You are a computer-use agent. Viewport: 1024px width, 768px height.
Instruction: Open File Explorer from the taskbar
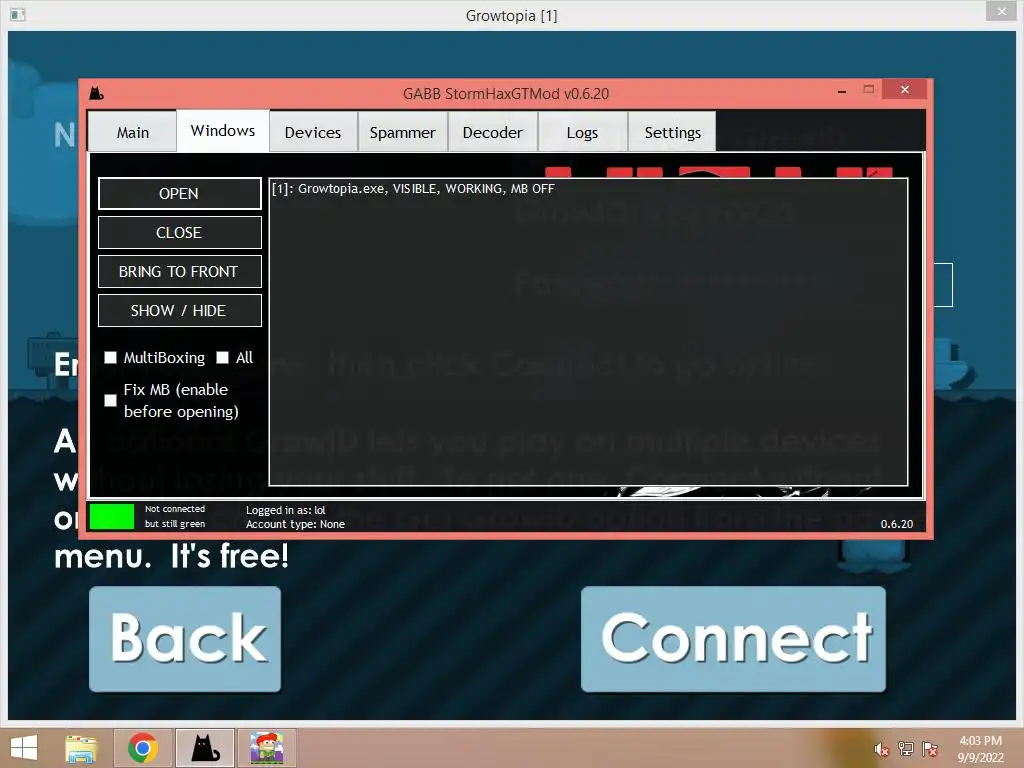(x=81, y=748)
